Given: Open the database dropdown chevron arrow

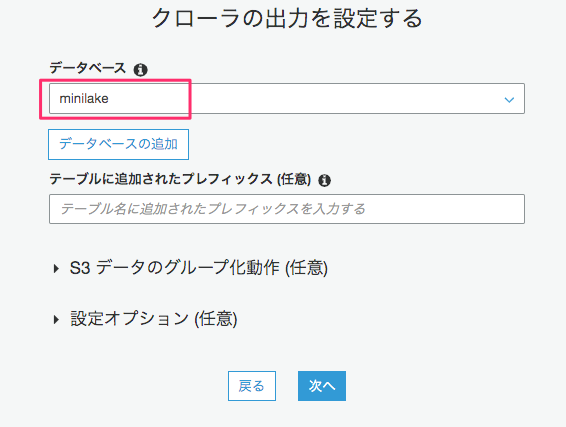Looking at the screenshot, I should click(x=509, y=100).
